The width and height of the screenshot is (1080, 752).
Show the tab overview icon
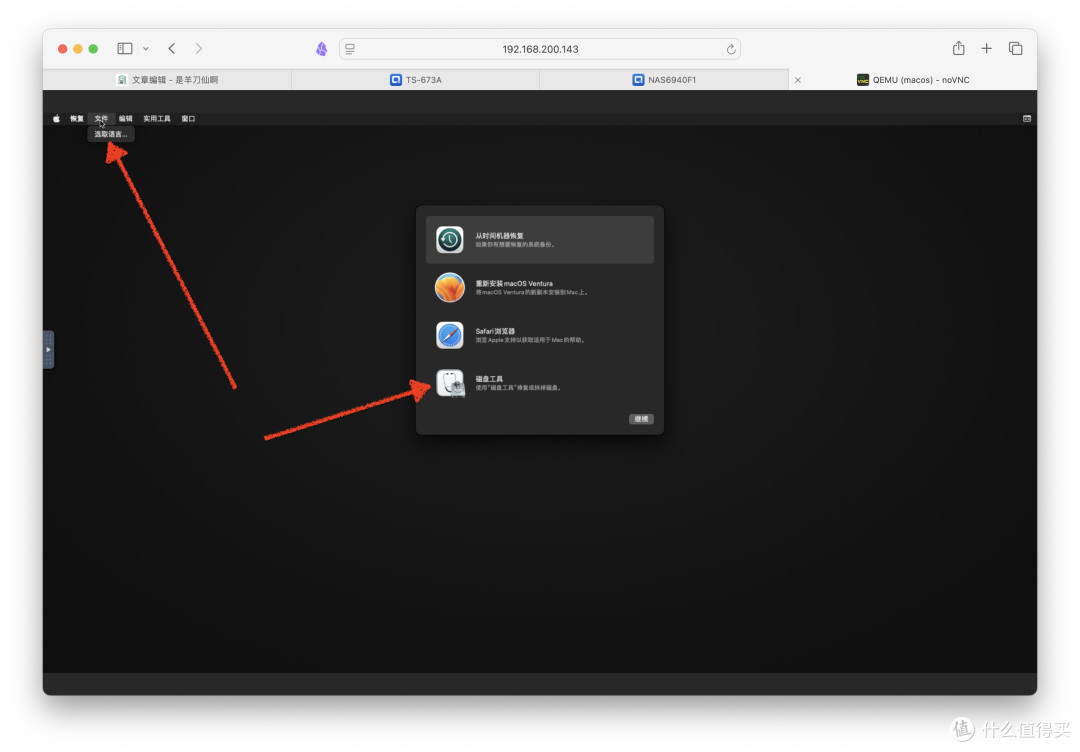pyautogui.click(x=1015, y=48)
